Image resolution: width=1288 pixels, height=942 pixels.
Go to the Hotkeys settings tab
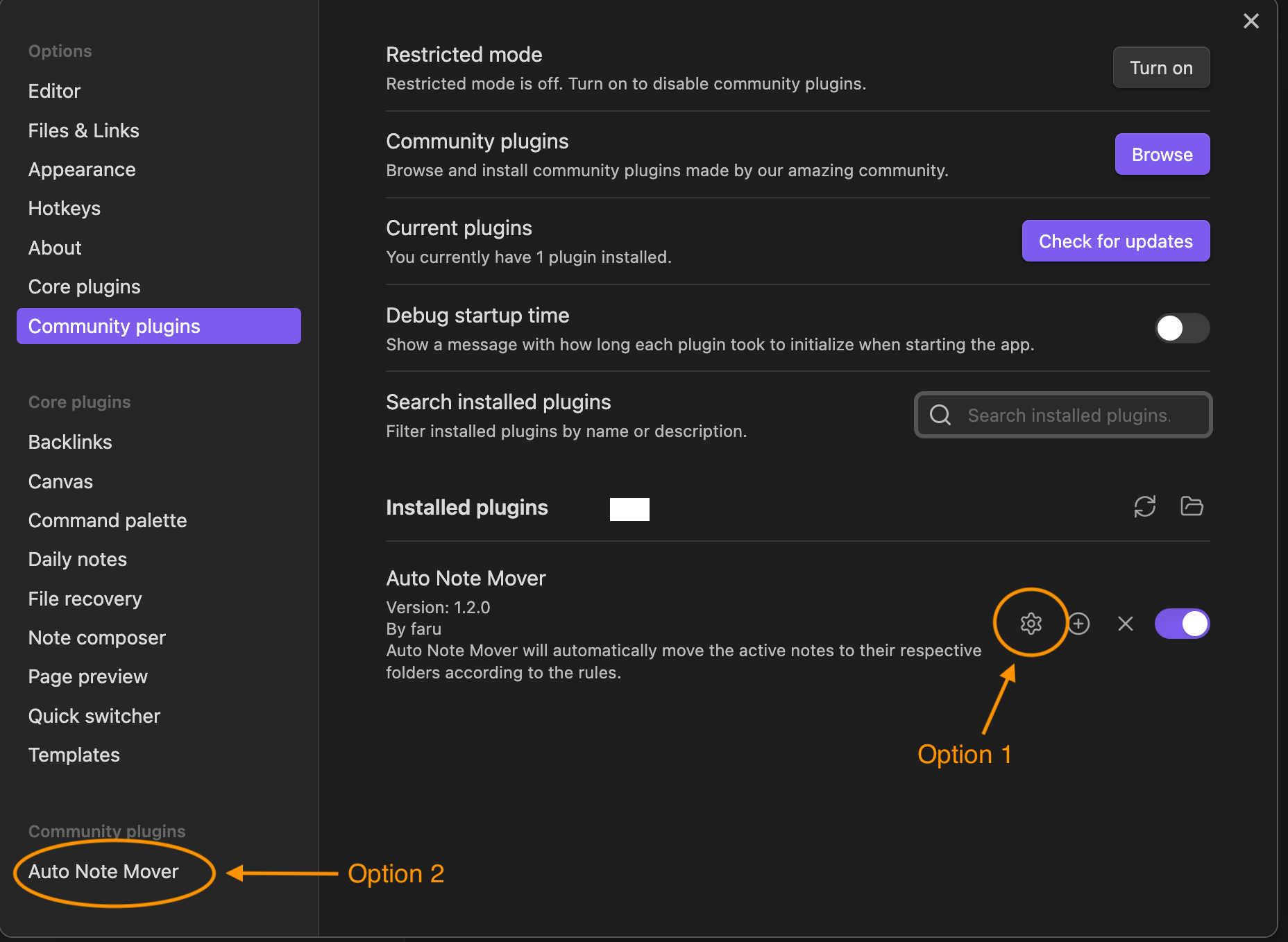[65, 208]
